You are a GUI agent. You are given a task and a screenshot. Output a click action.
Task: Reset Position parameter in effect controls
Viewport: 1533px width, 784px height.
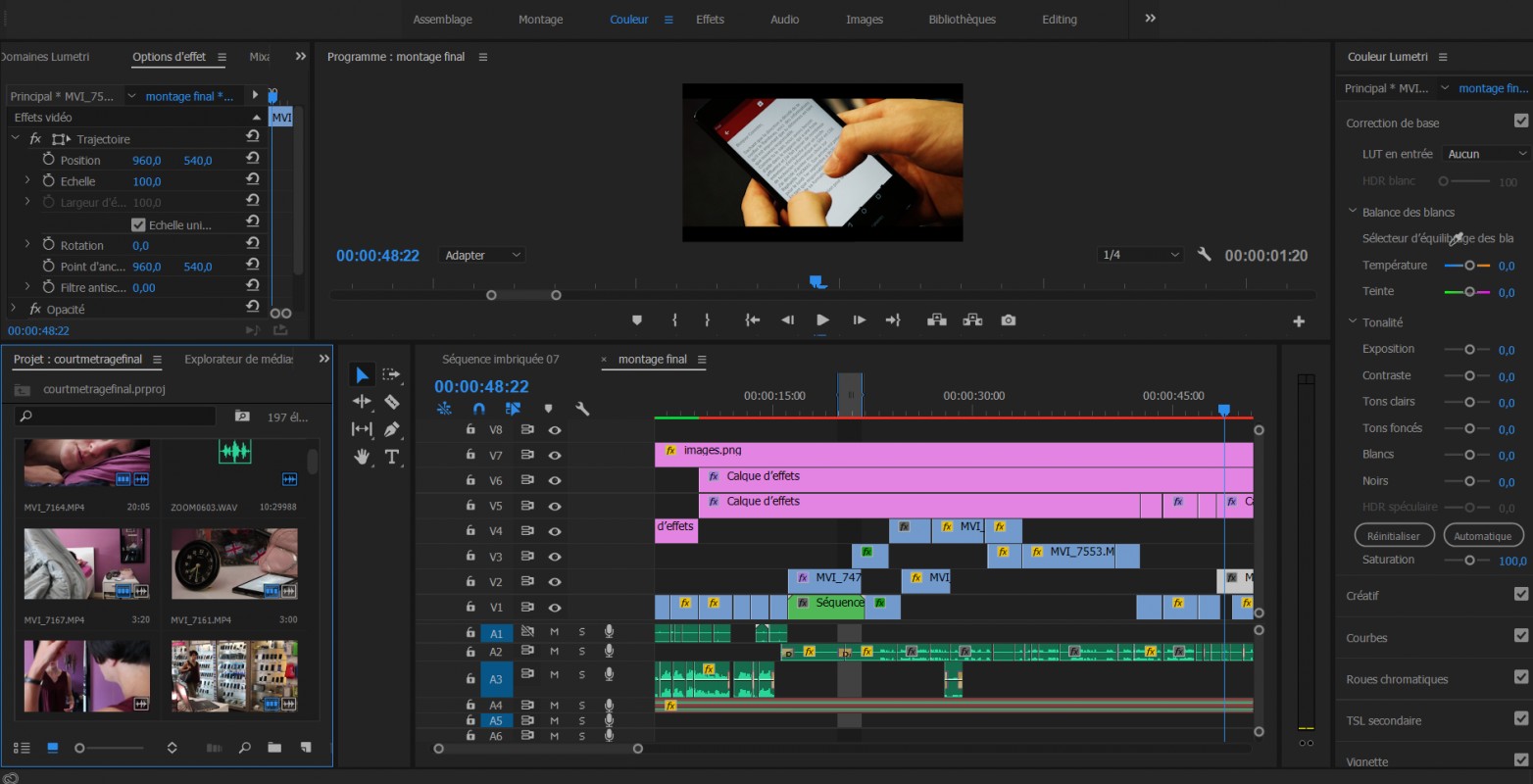pyautogui.click(x=252, y=159)
